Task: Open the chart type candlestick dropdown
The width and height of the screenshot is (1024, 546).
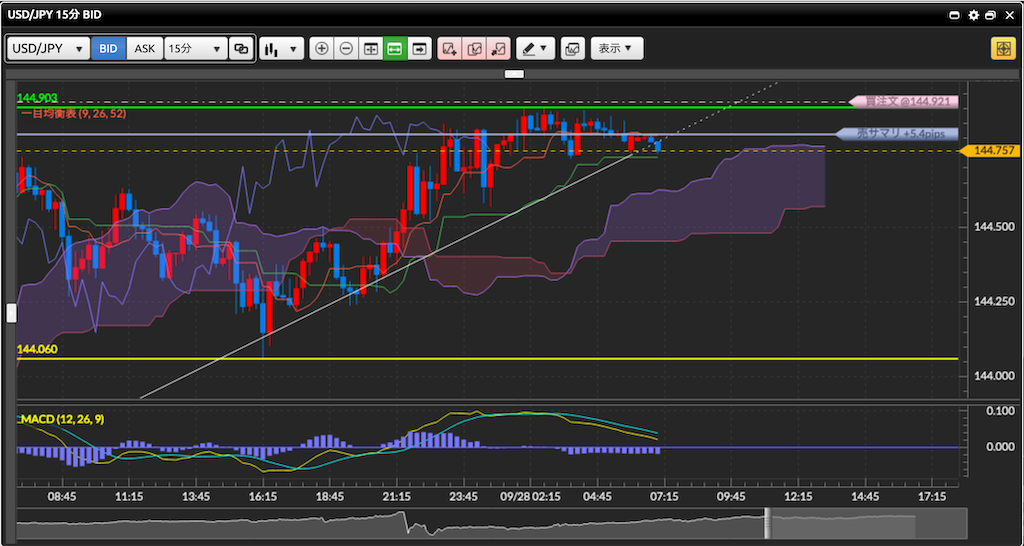Action: coord(281,49)
